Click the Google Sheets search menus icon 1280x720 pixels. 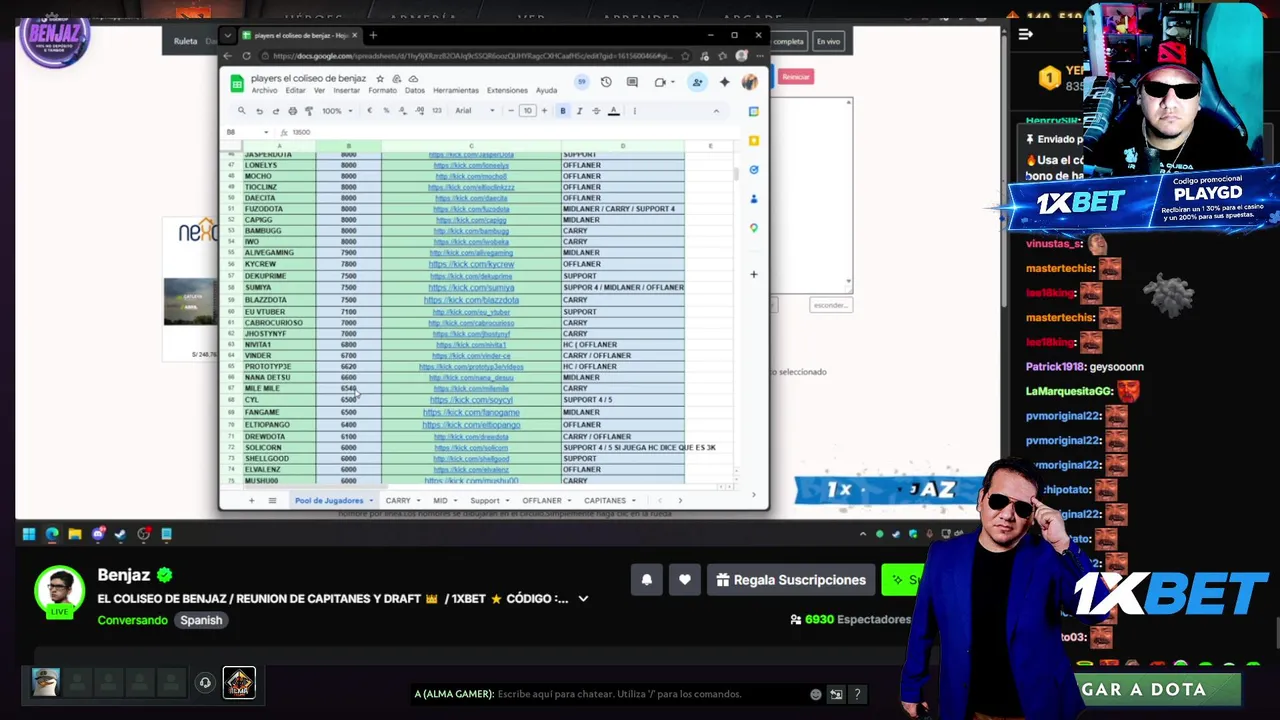coord(241,111)
